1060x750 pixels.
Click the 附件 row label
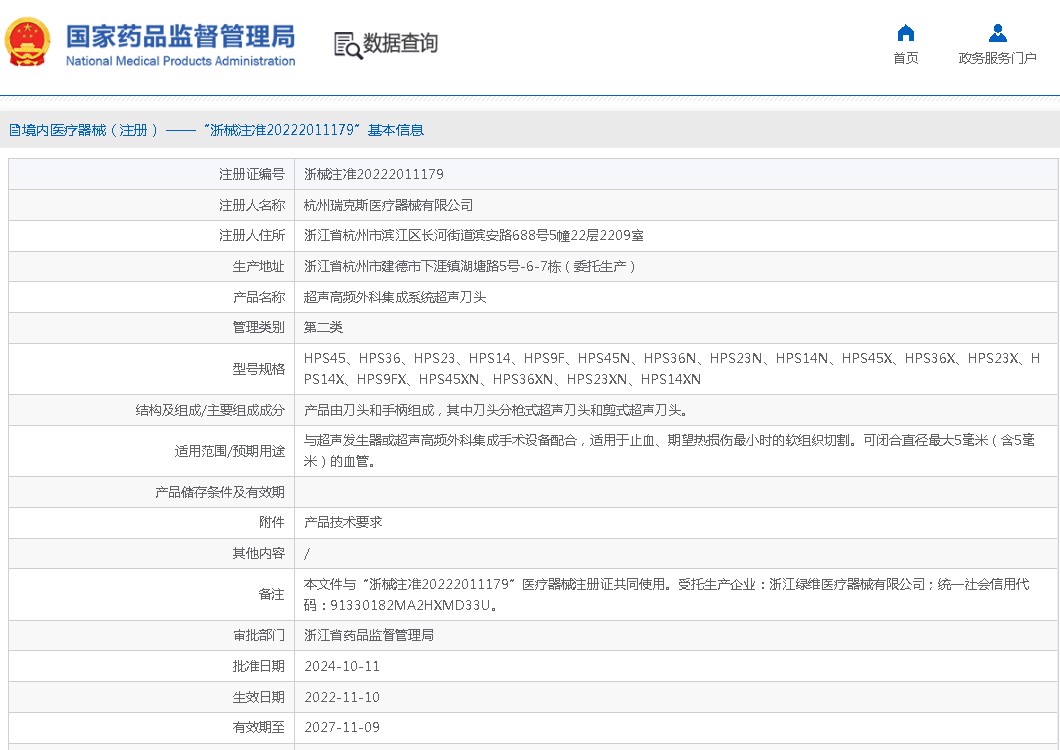272,522
